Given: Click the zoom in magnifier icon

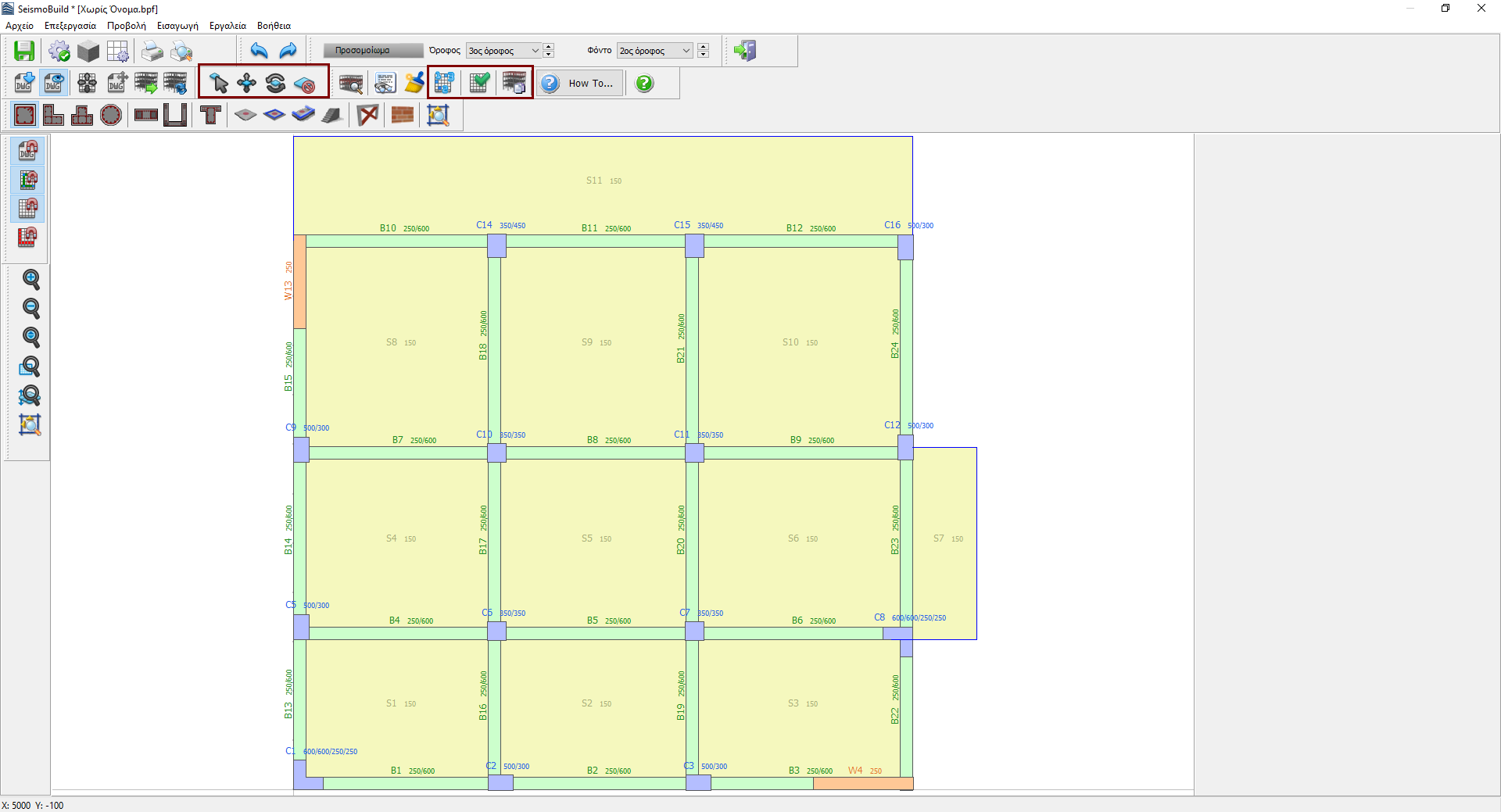Looking at the screenshot, I should click(30, 279).
